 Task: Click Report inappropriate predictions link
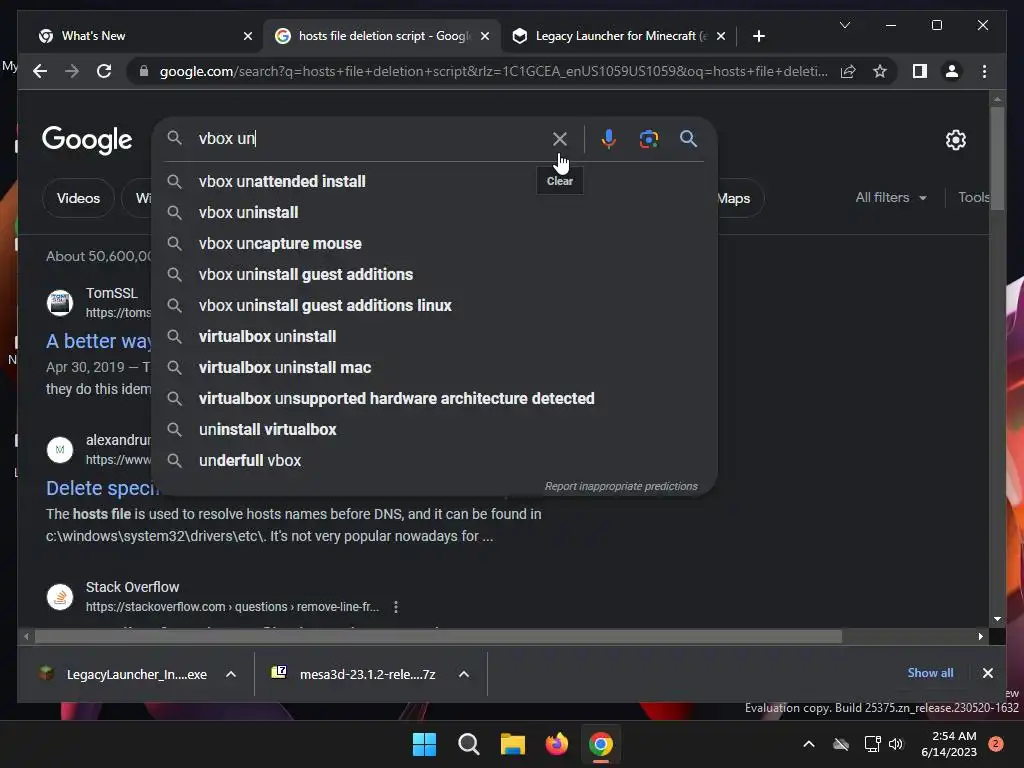(621, 487)
